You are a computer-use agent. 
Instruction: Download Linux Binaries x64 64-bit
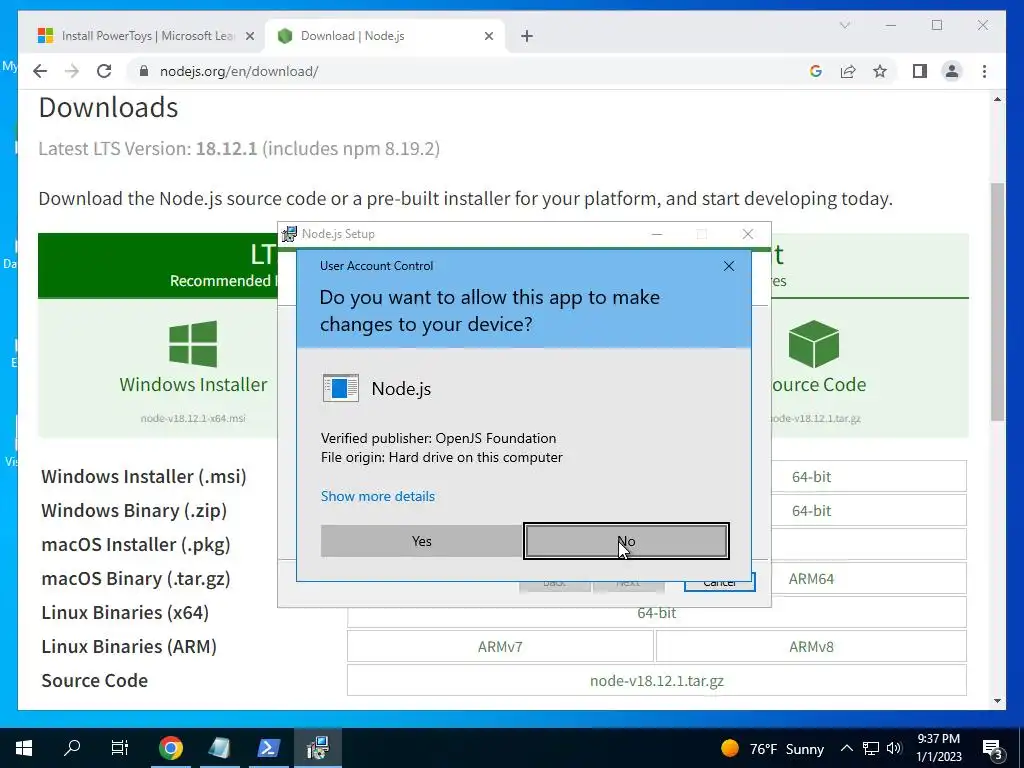pos(656,613)
